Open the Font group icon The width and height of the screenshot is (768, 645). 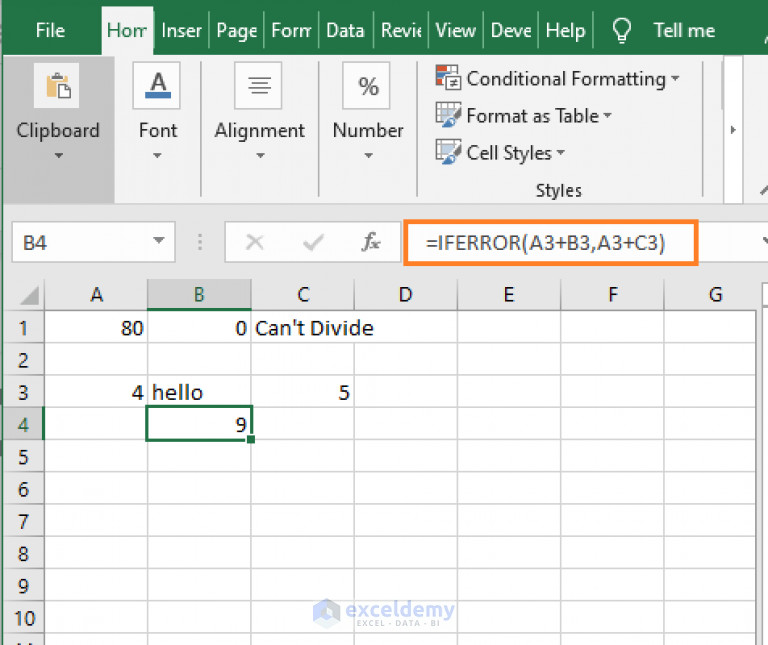(x=157, y=87)
